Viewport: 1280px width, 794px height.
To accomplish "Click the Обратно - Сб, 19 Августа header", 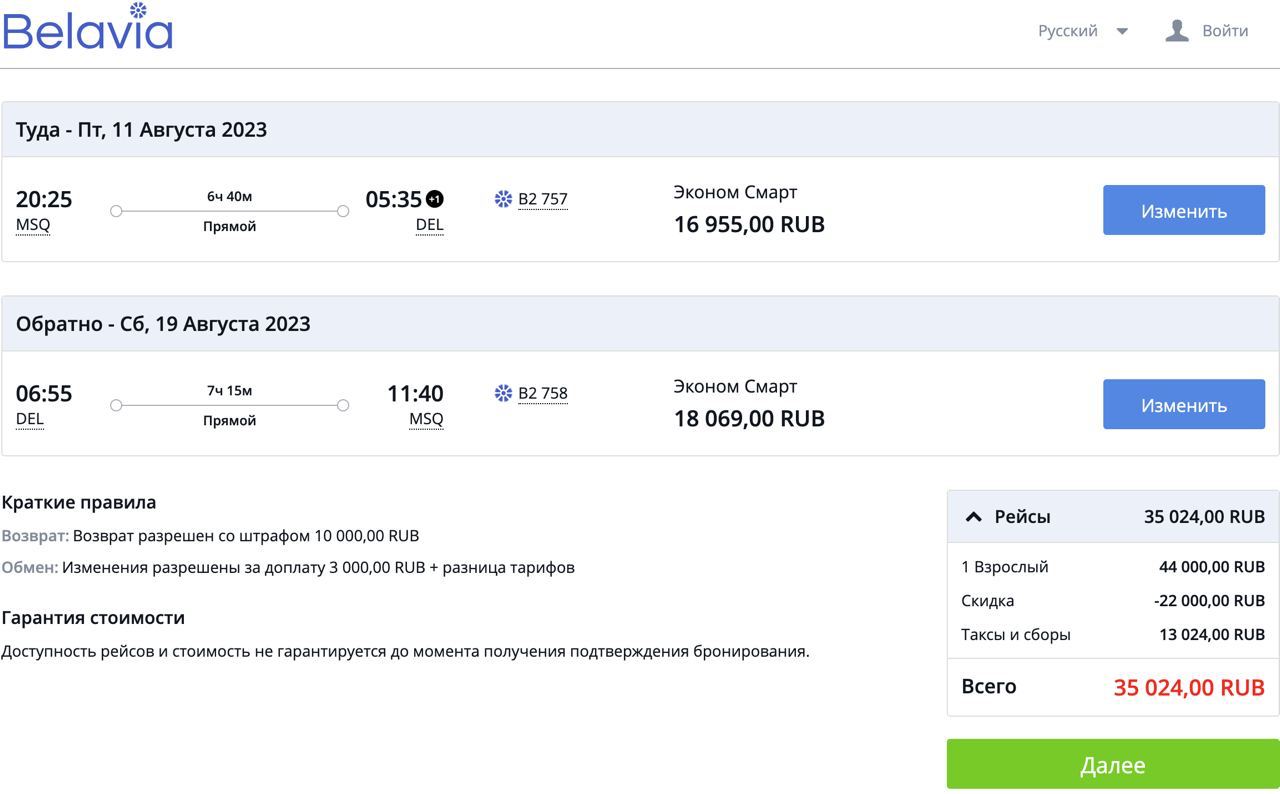I will coord(163,324).
